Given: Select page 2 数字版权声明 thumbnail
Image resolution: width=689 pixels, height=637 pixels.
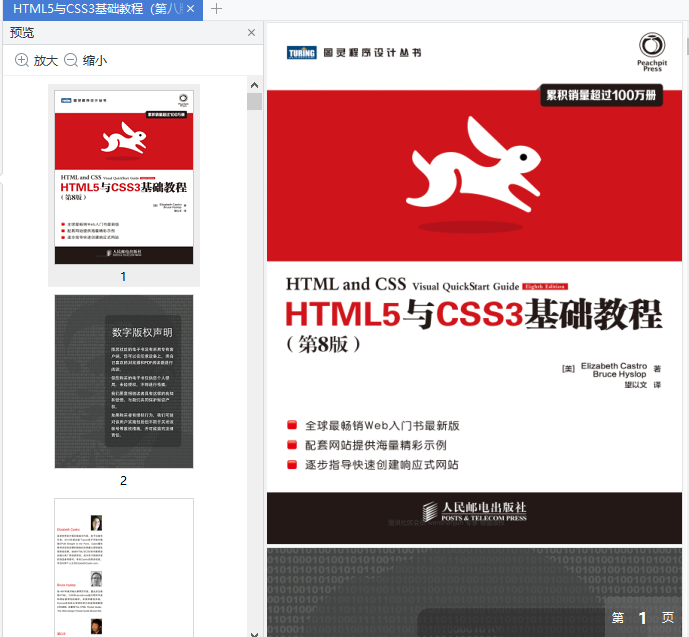Looking at the screenshot, I should pyautogui.click(x=124, y=381).
